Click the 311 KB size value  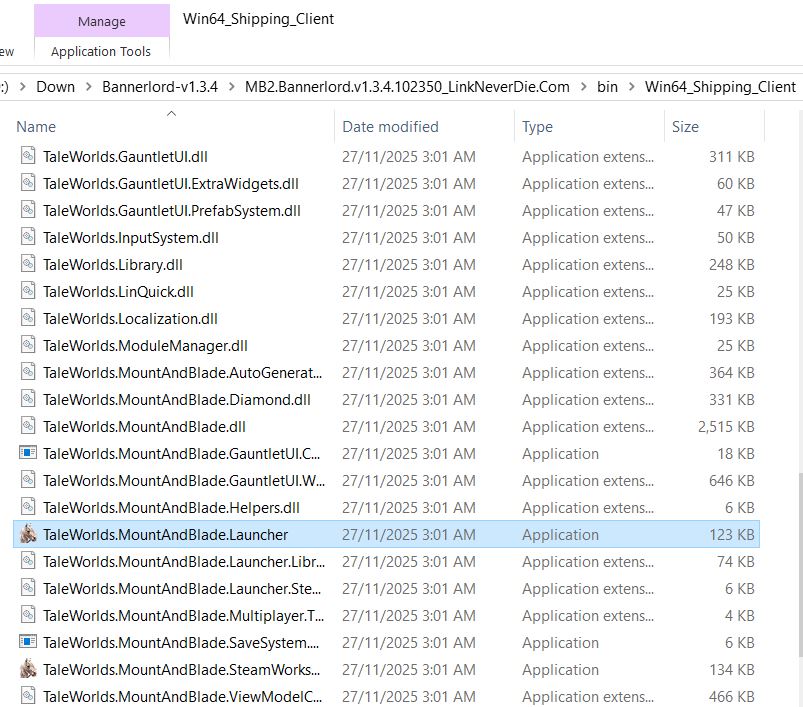coord(731,157)
